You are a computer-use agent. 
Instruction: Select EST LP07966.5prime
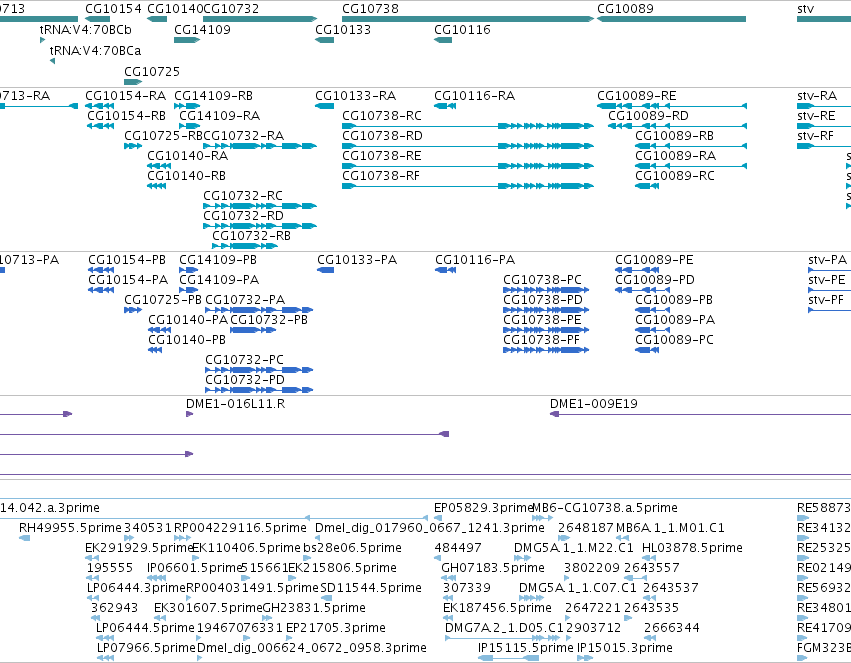click(146, 648)
